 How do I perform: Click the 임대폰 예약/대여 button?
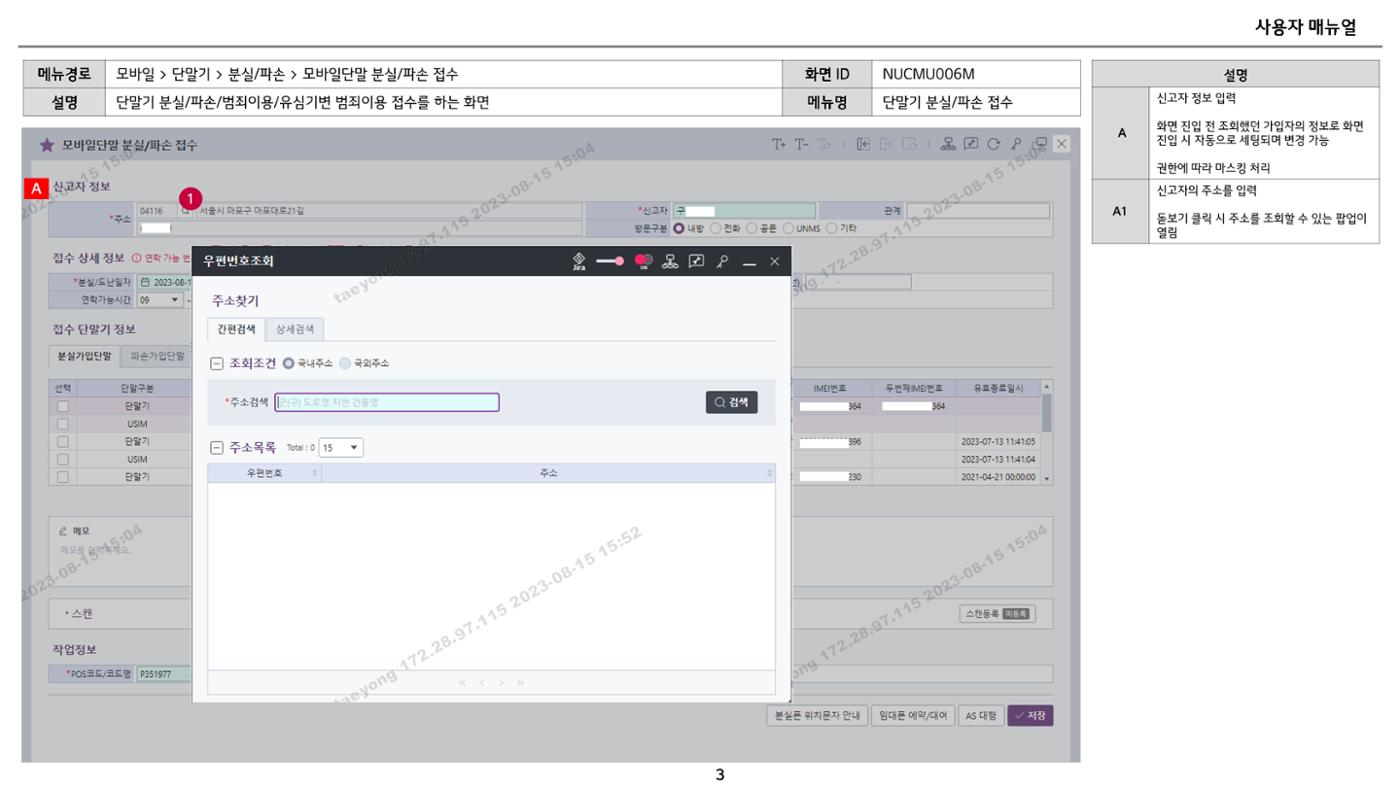(912, 715)
